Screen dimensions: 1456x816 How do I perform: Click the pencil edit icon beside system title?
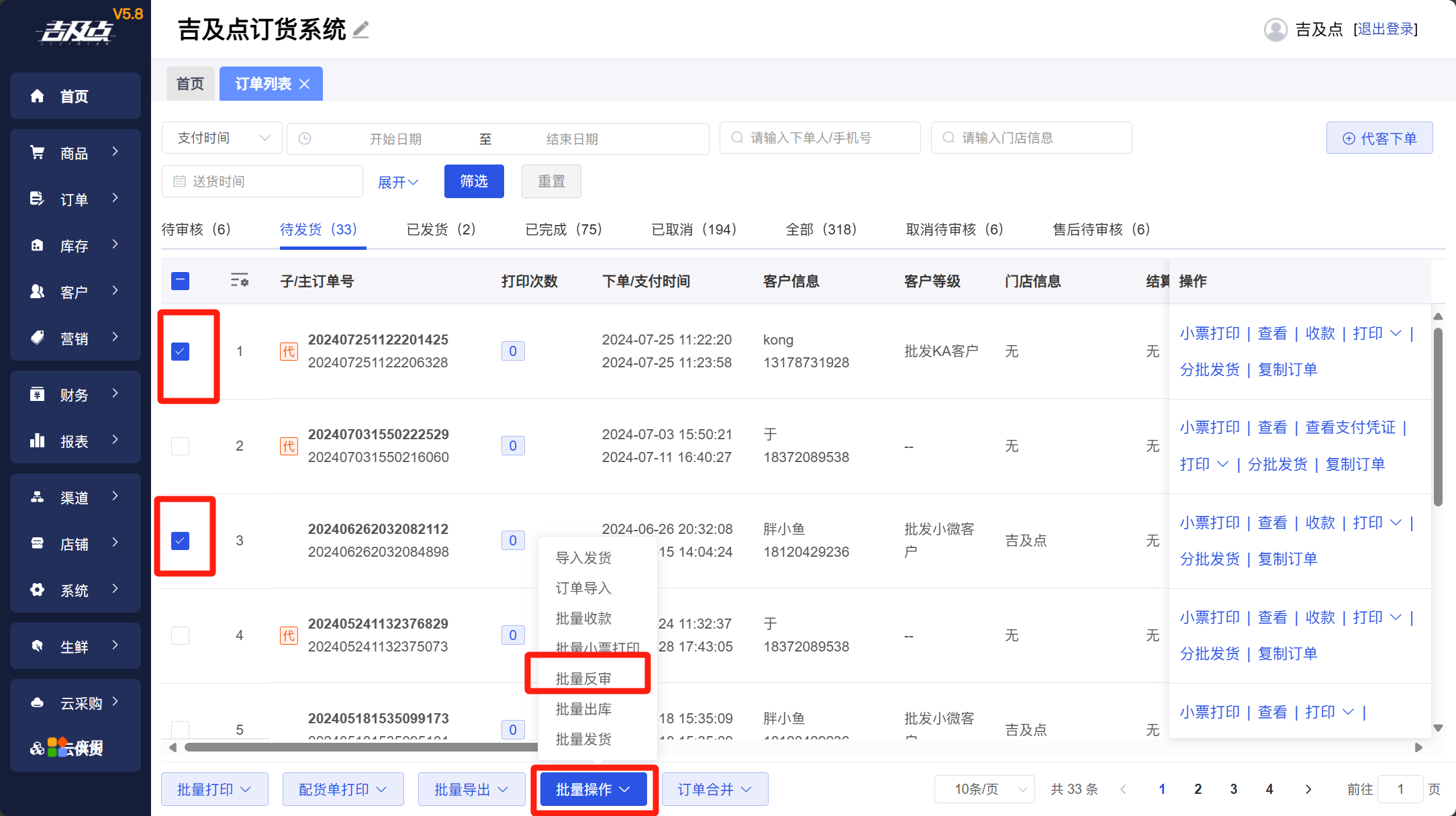click(361, 30)
